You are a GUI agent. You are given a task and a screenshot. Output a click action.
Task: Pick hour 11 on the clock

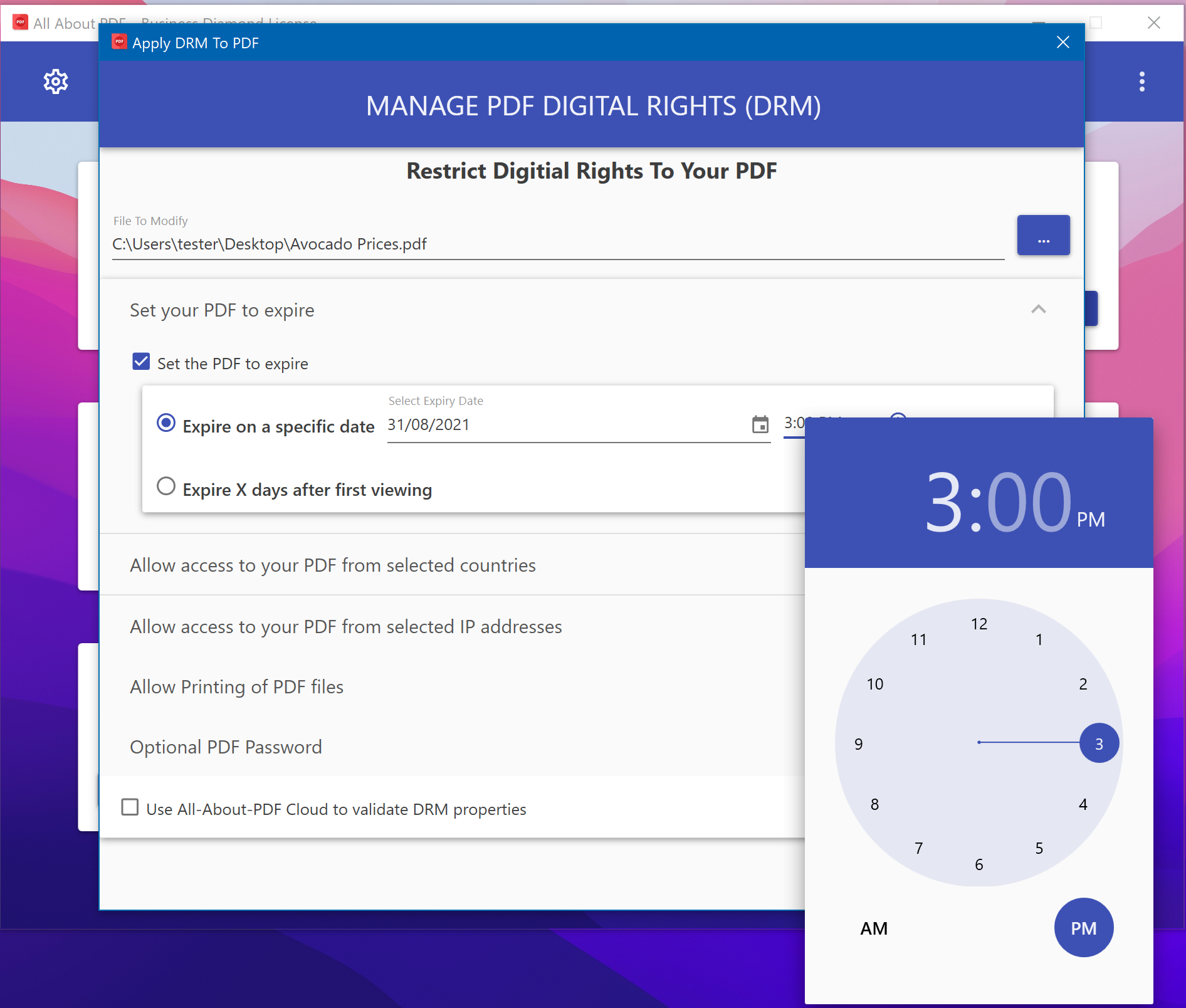coord(918,640)
